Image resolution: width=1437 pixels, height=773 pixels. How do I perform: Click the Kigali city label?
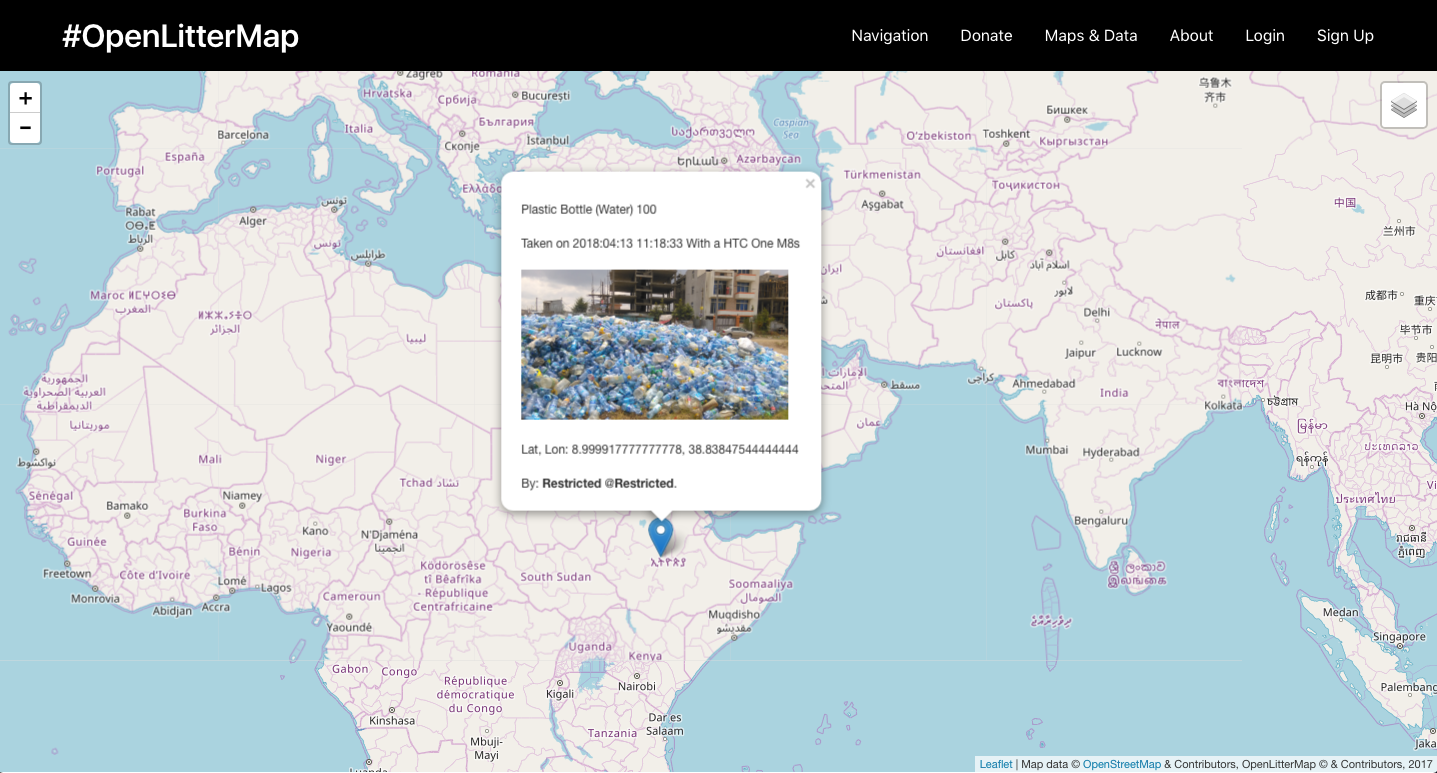point(560,694)
